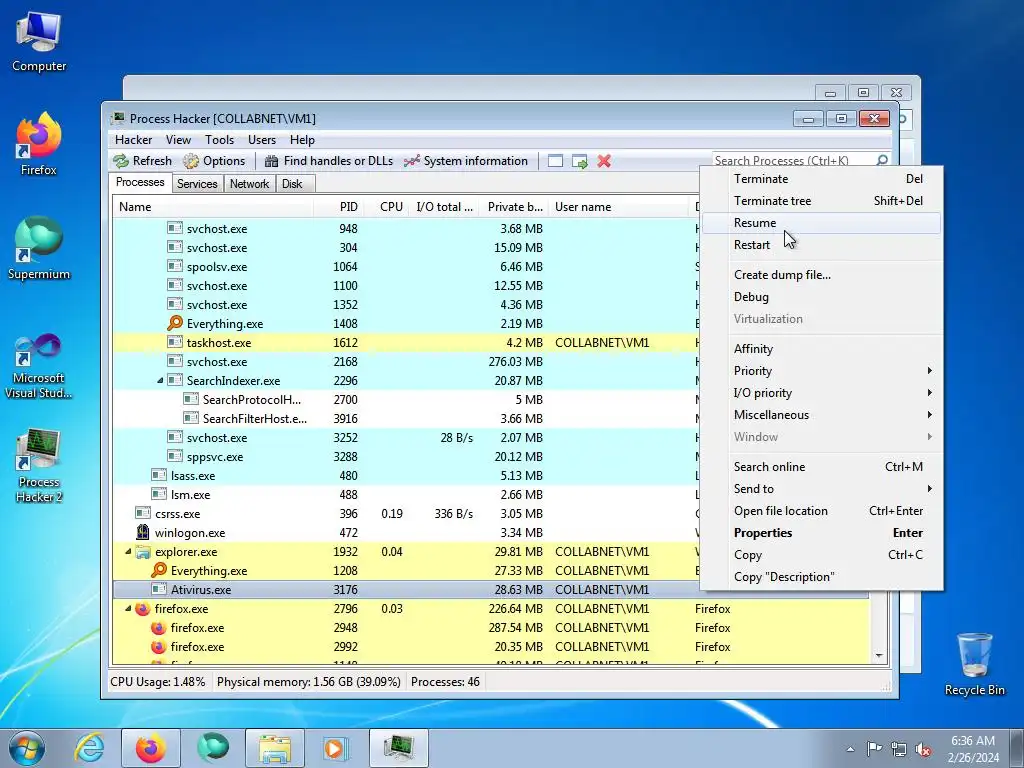1024x768 pixels.
Task: Switch to the Services tab
Action: 197,184
